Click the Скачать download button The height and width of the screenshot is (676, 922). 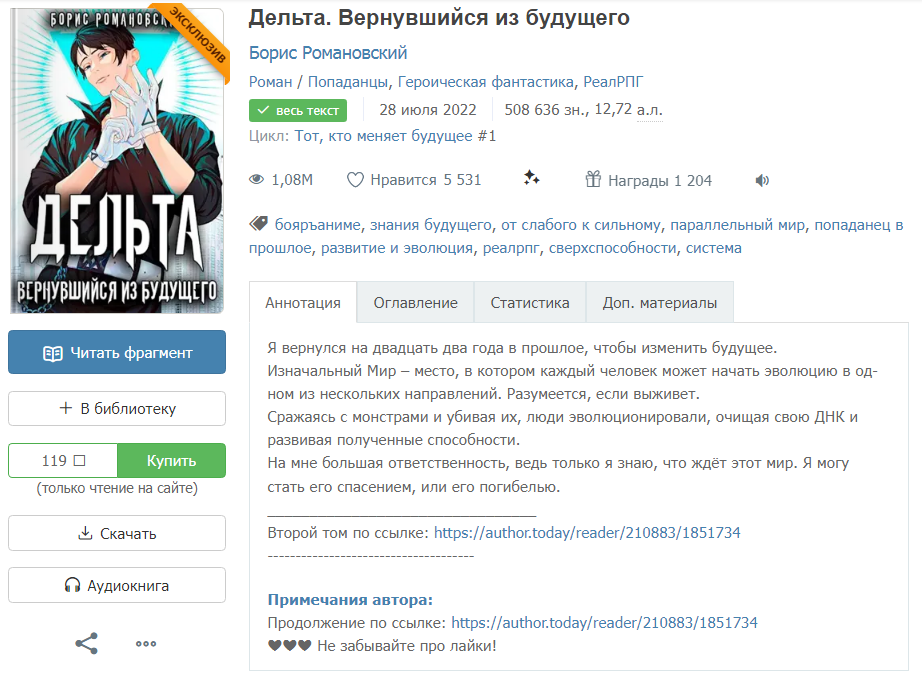click(x=117, y=533)
